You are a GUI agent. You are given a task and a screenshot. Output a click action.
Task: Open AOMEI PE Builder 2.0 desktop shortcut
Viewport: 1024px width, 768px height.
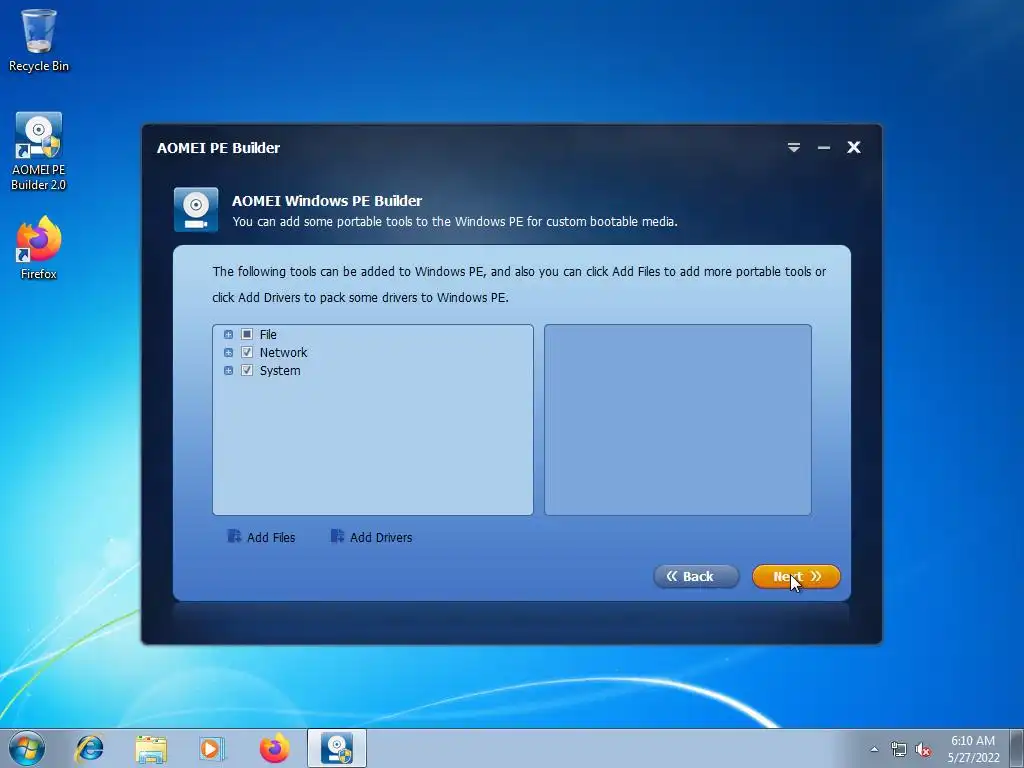pyautogui.click(x=39, y=151)
